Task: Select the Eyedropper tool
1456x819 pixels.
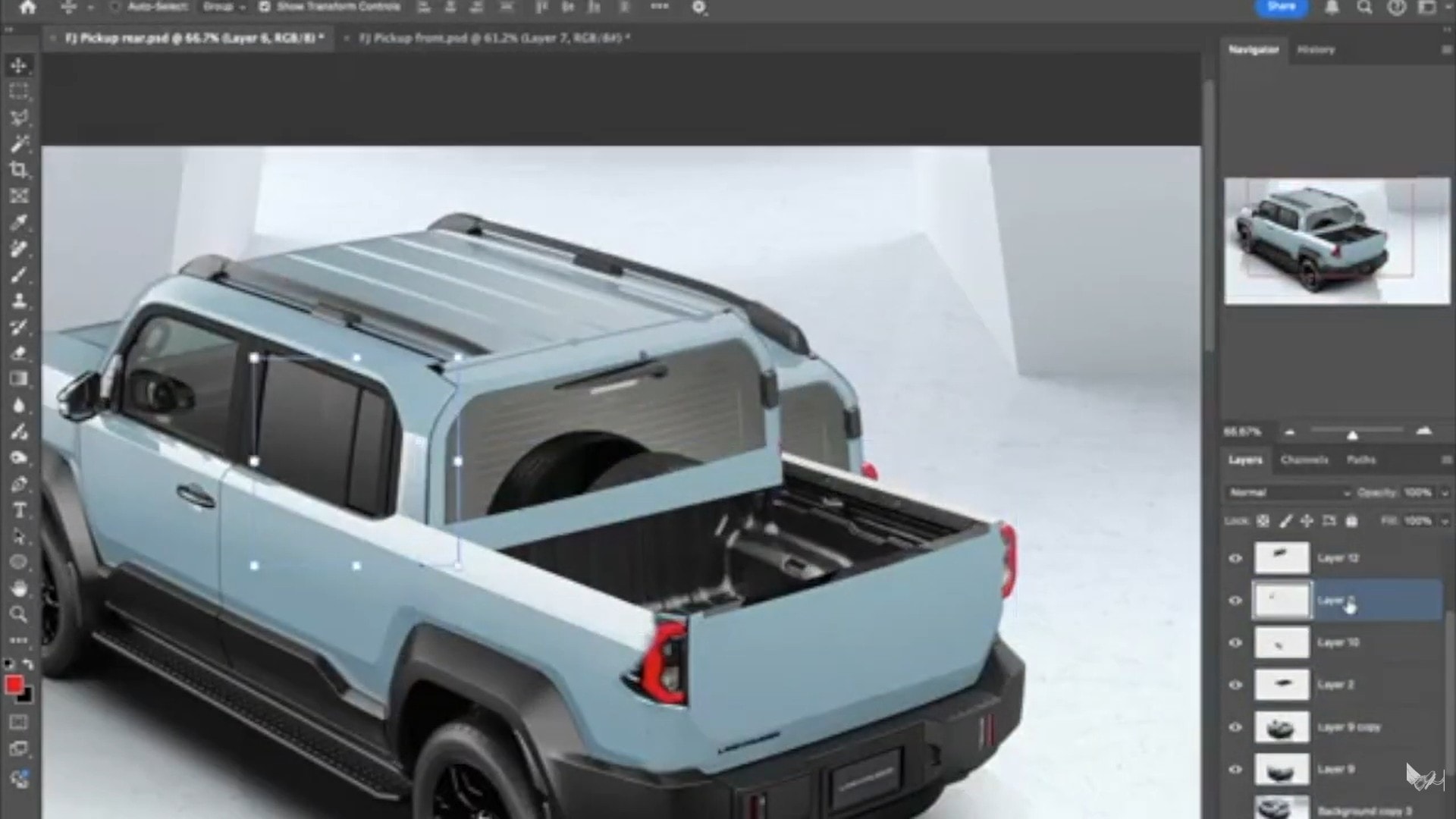Action: point(19,222)
